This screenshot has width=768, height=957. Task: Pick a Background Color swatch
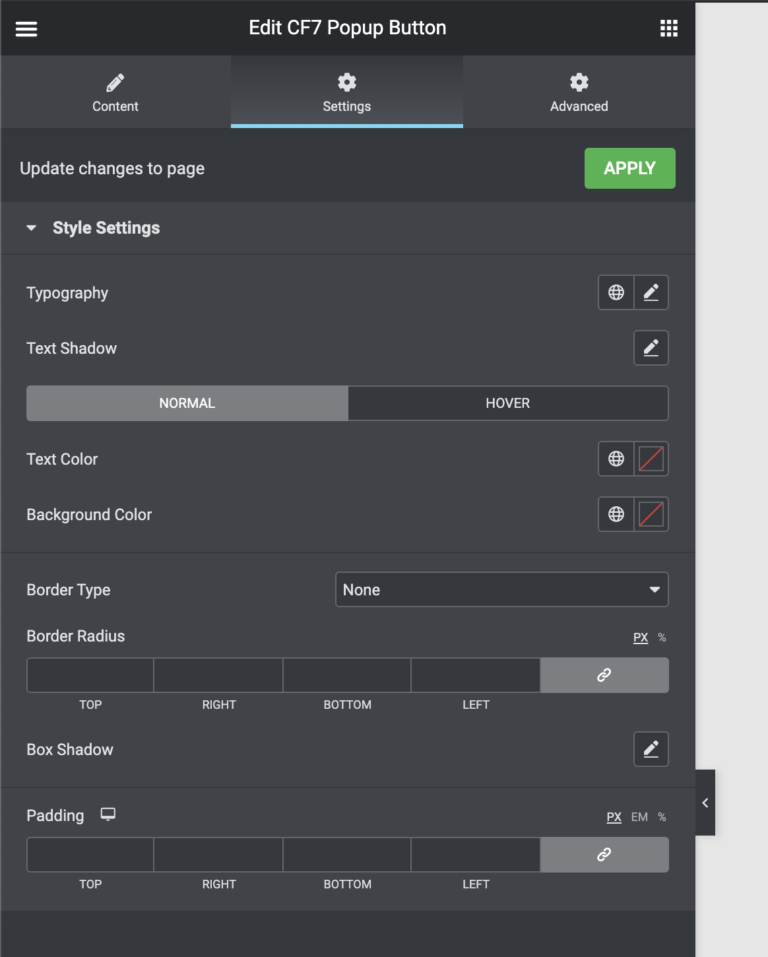pyautogui.click(x=651, y=514)
